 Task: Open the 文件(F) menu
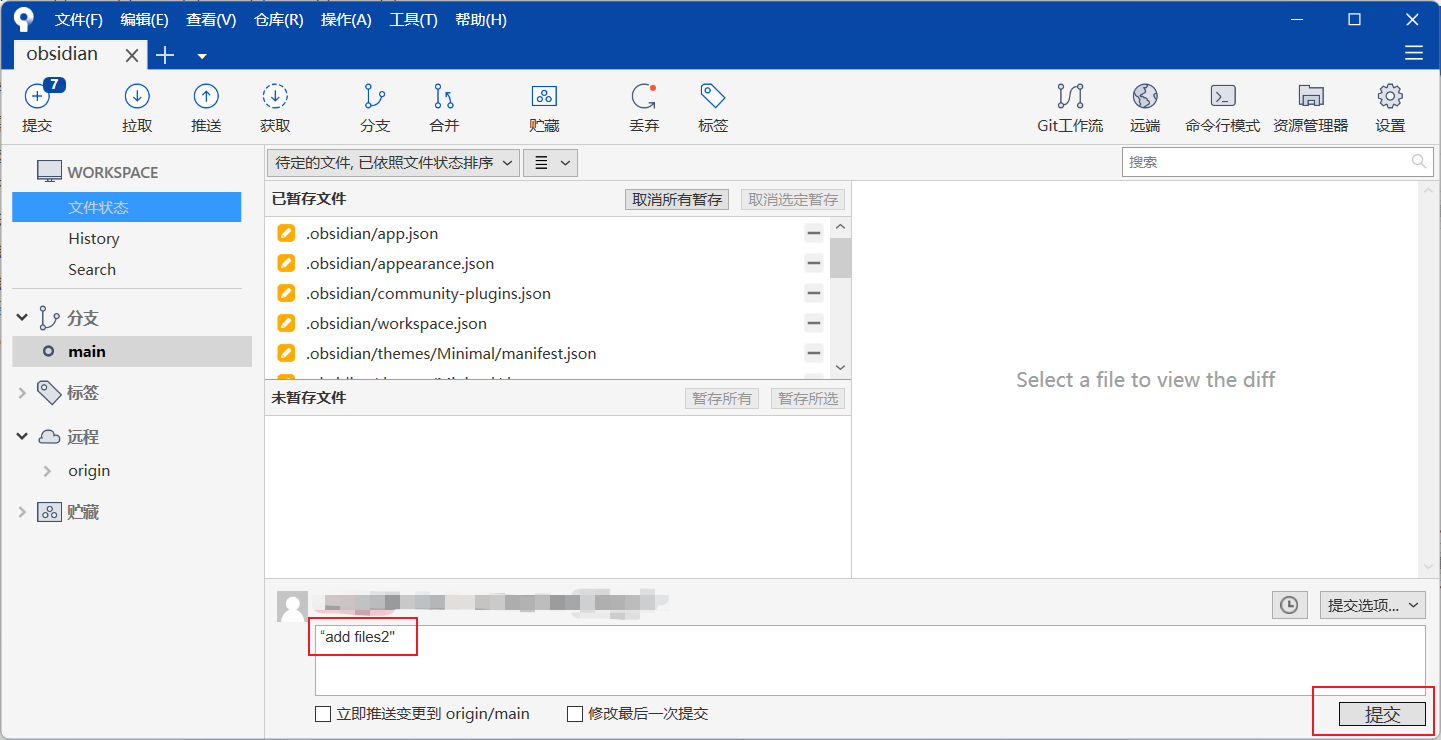(79, 20)
